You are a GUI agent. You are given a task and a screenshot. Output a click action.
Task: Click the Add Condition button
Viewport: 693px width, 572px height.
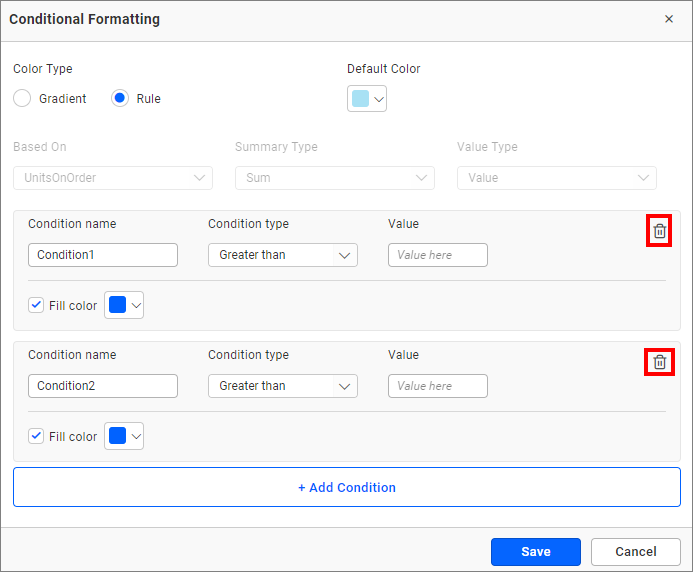click(346, 487)
